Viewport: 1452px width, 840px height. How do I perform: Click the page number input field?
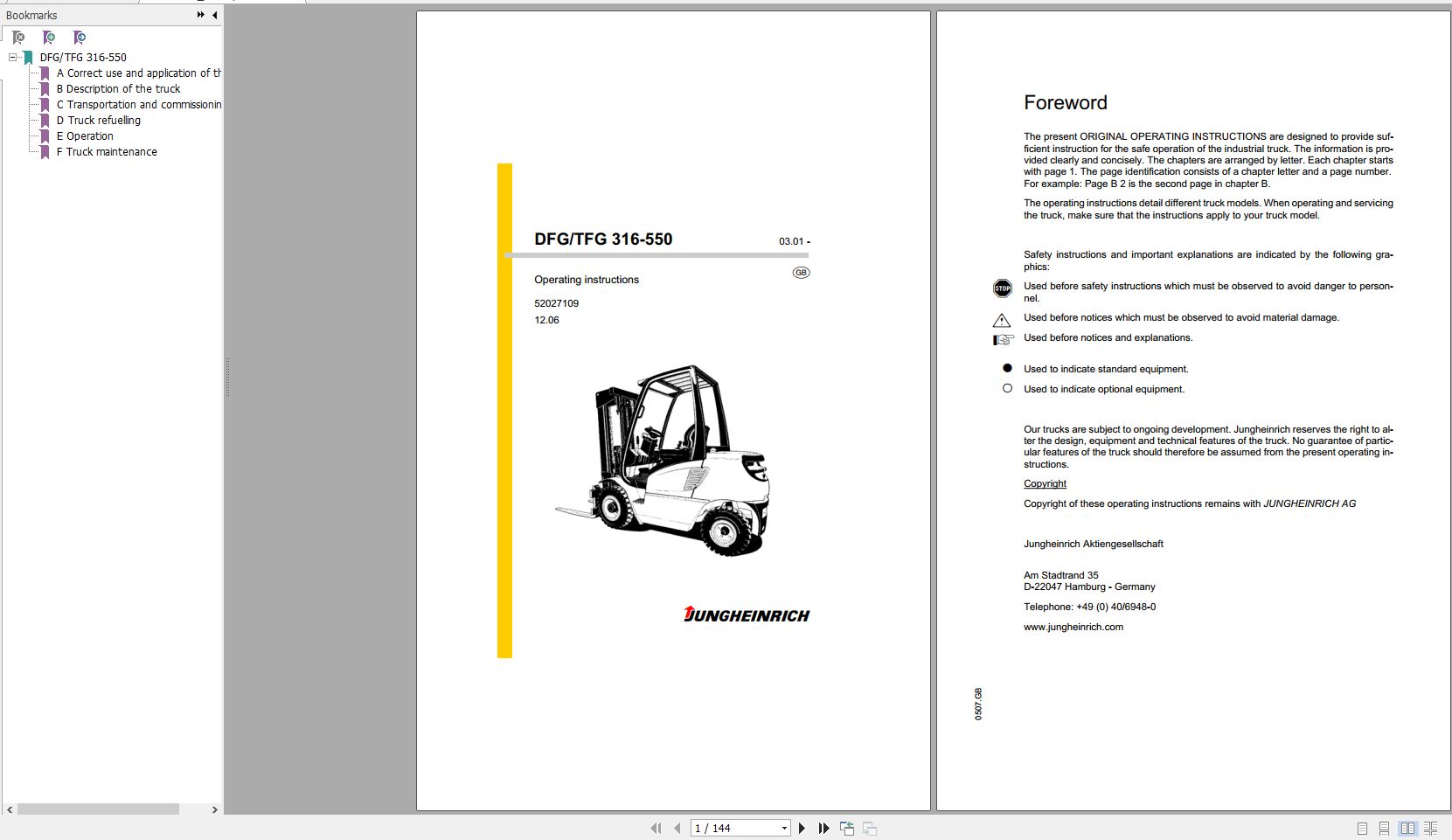point(733,828)
